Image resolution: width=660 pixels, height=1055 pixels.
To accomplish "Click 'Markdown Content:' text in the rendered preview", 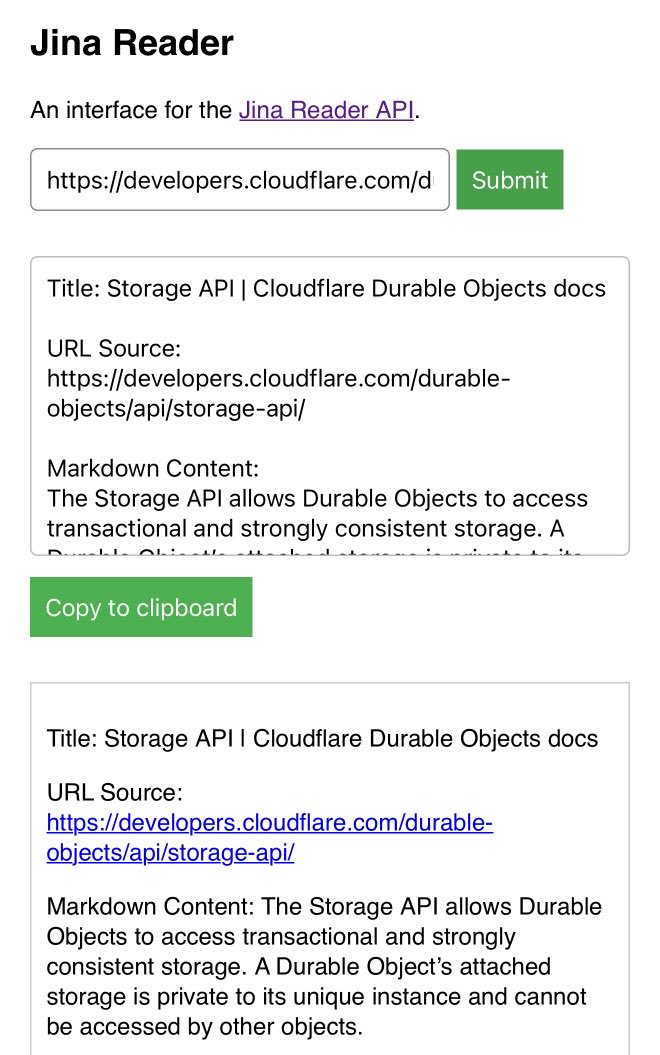I will coord(152,907).
